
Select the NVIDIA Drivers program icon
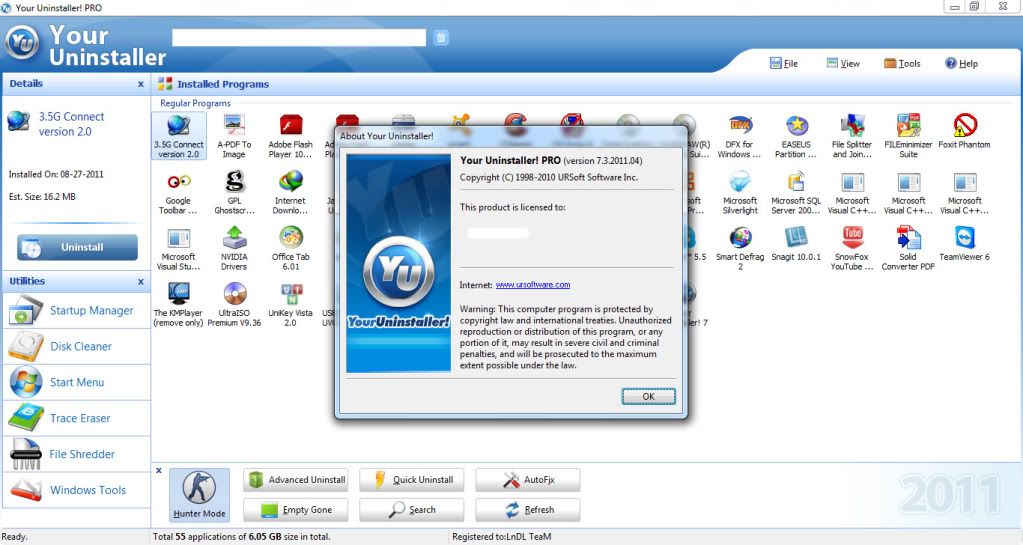coord(234,248)
